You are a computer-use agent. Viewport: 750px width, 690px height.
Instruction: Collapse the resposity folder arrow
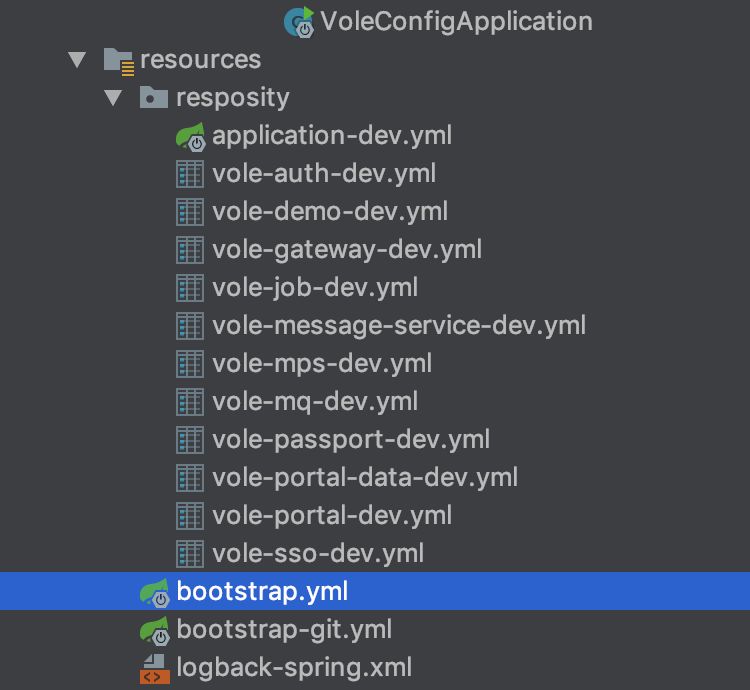coord(113,98)
